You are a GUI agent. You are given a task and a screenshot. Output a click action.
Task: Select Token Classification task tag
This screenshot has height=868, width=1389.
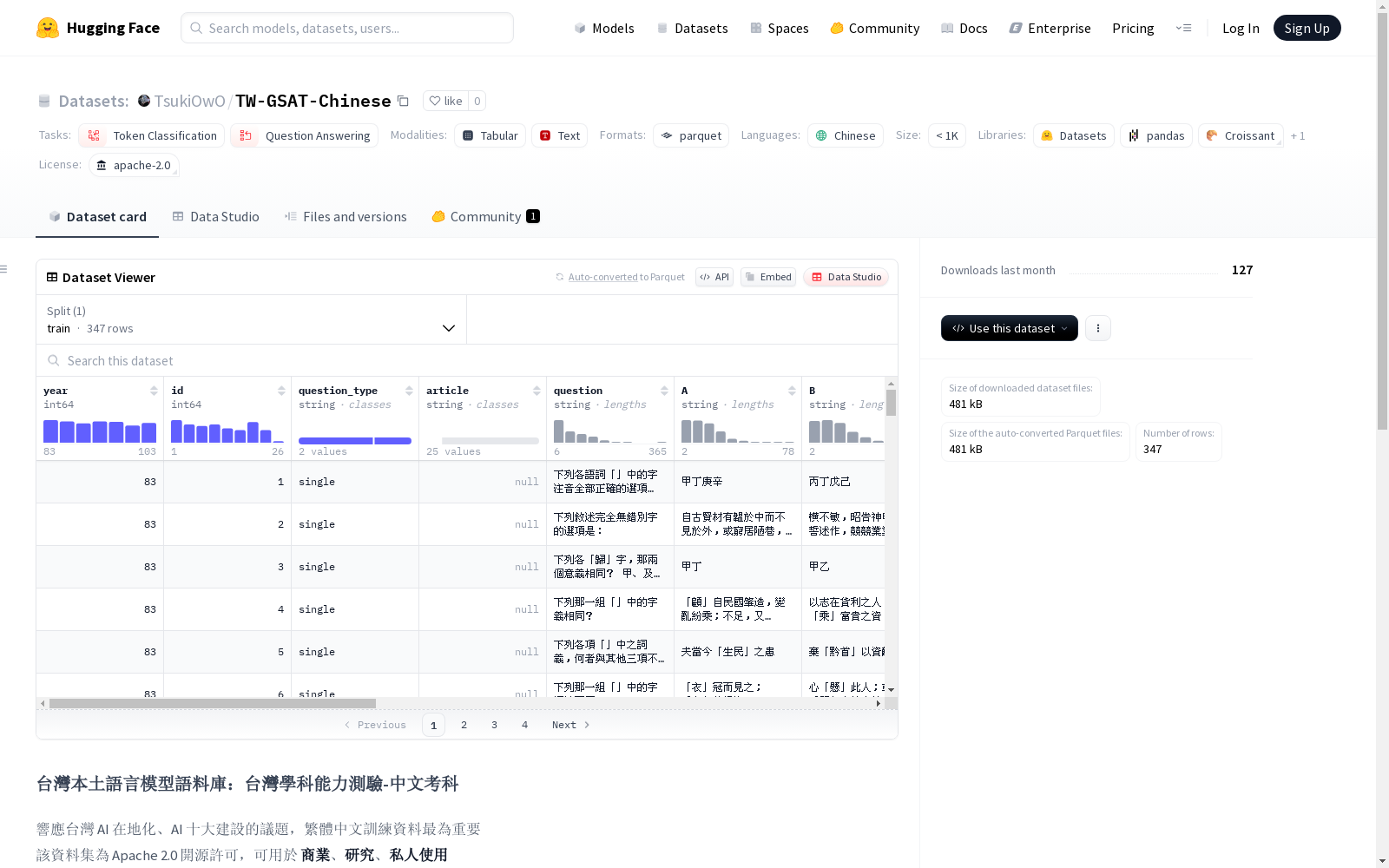tap(152, 135)
